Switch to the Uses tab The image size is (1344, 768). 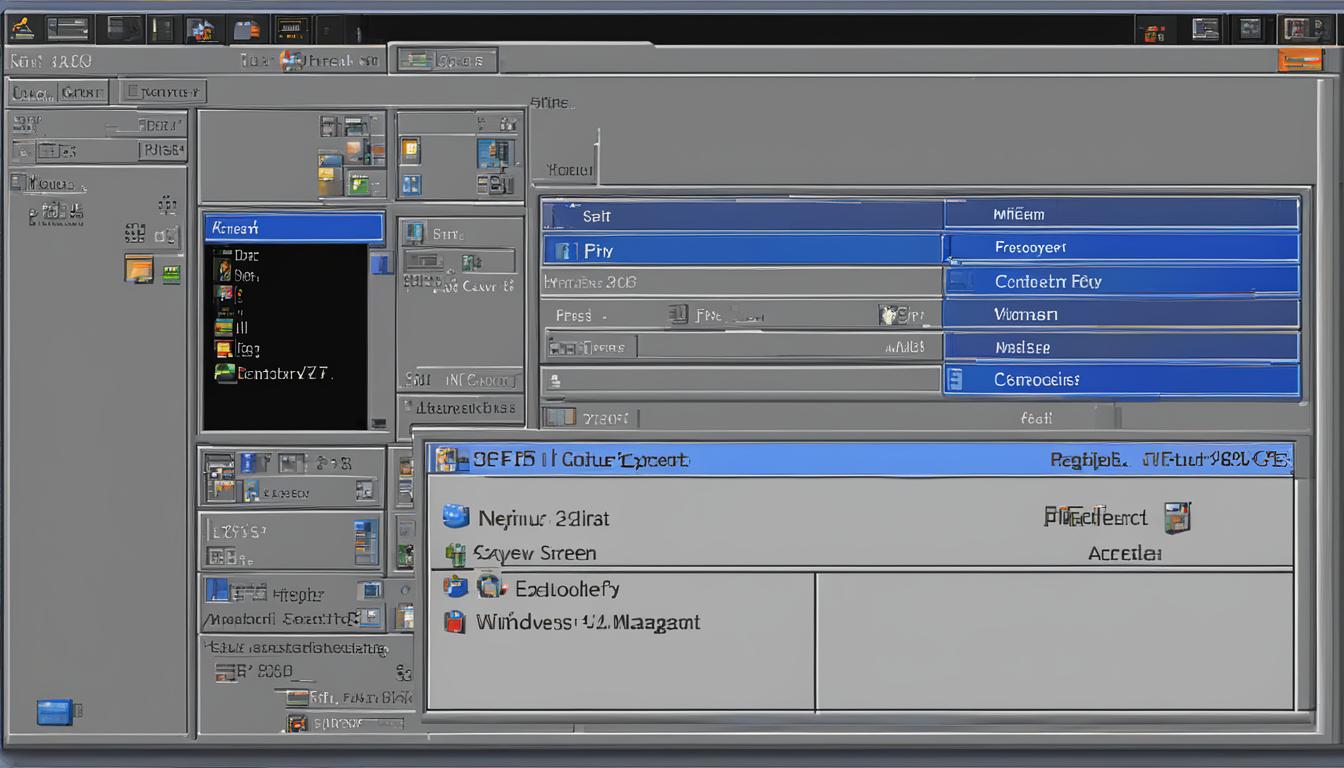[31, 90]
